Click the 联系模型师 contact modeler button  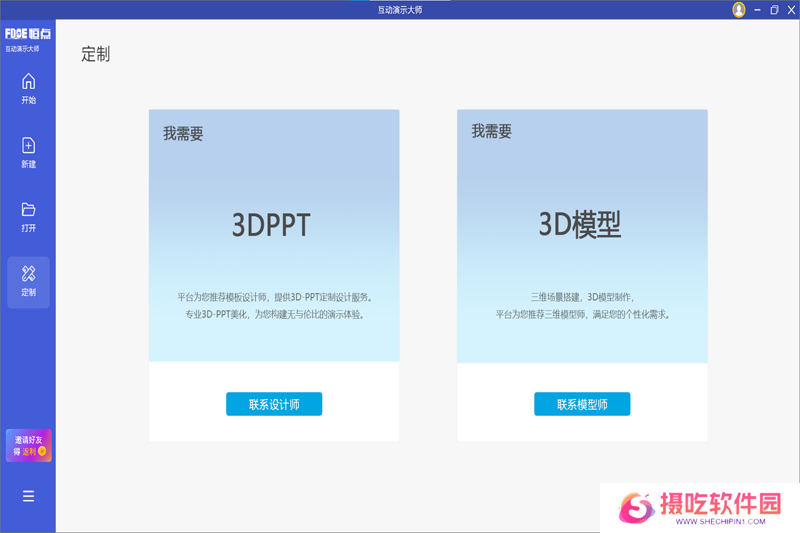[x=582, y=404]
